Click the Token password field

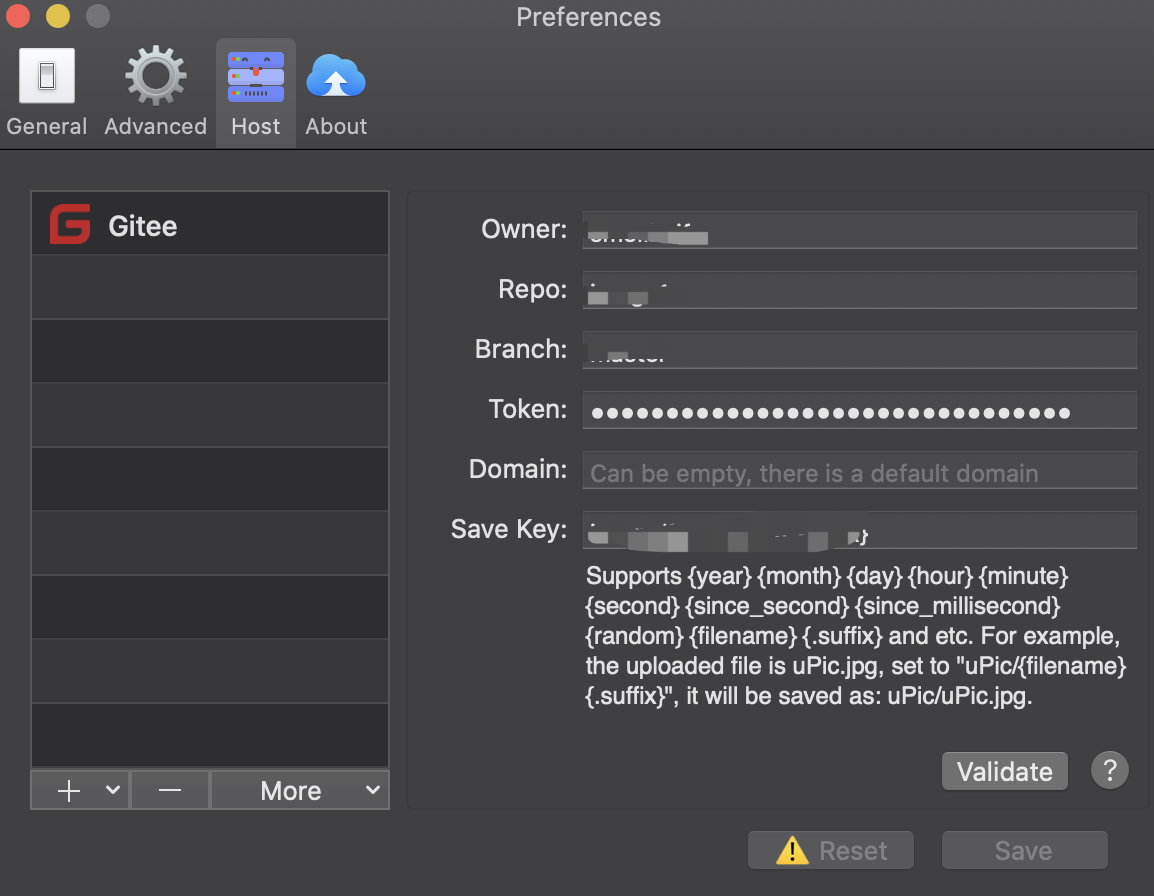(860, 411)
